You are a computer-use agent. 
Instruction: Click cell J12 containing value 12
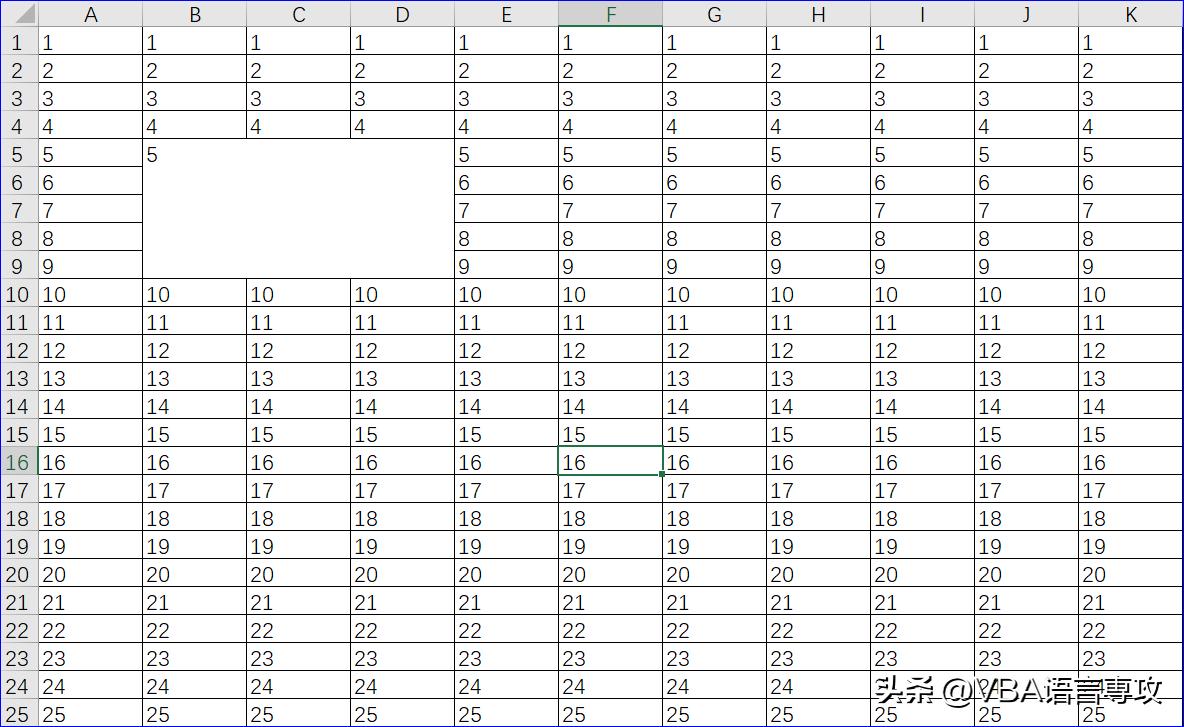(x=1026, y=350)
